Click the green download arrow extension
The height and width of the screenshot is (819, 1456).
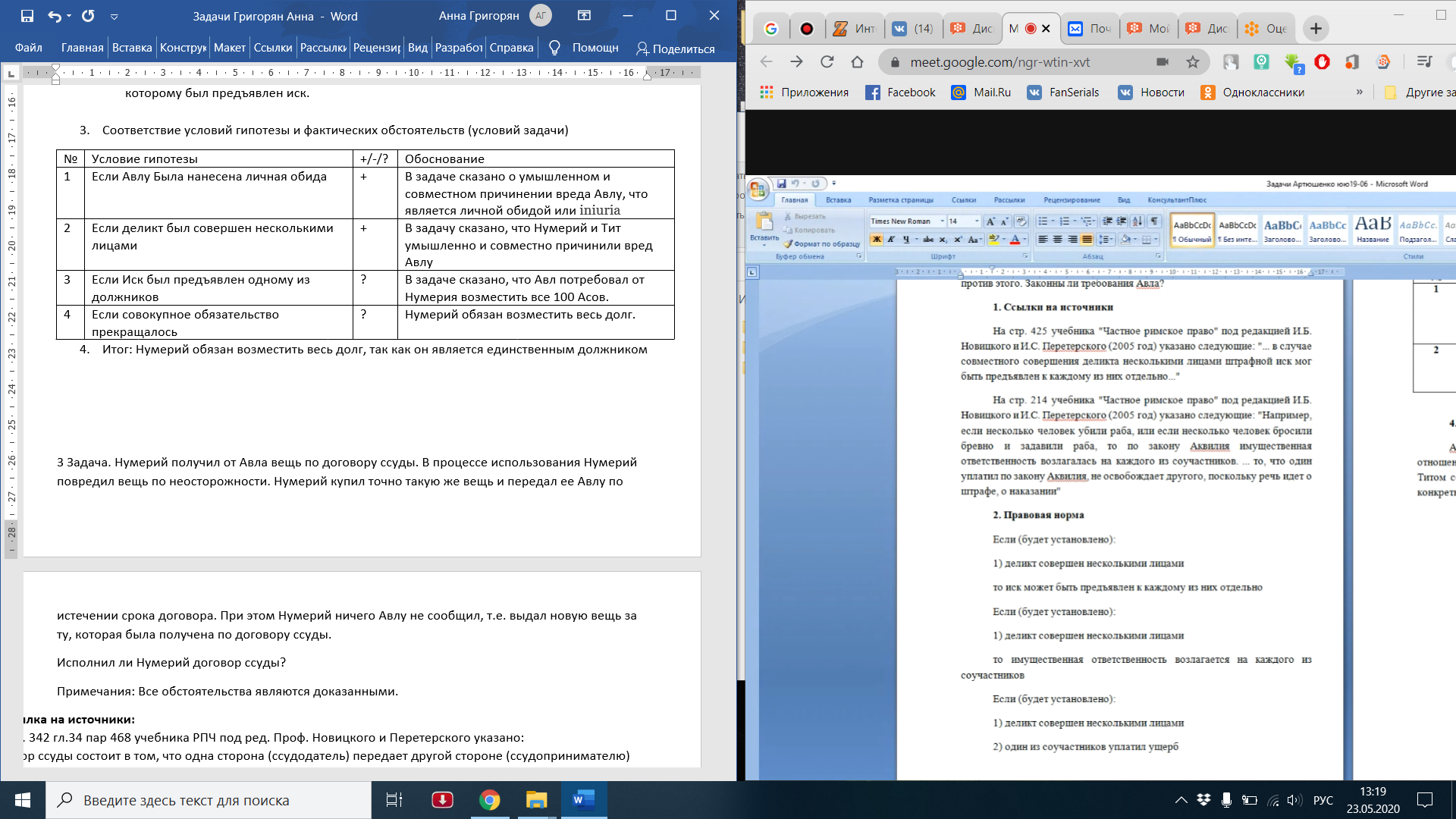[x=1293, y=62]
